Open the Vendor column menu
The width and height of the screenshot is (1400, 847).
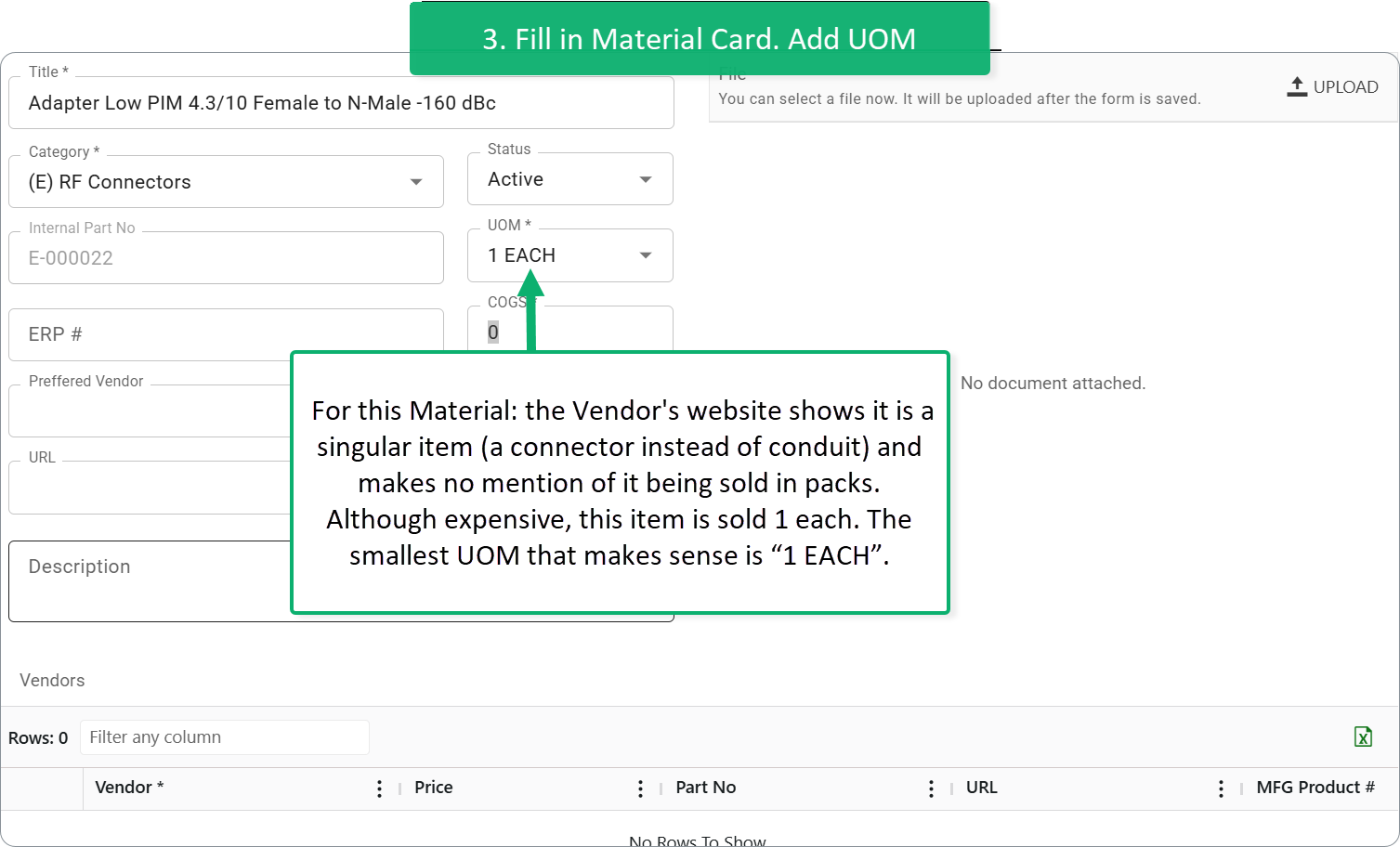(x=379, y=788)
